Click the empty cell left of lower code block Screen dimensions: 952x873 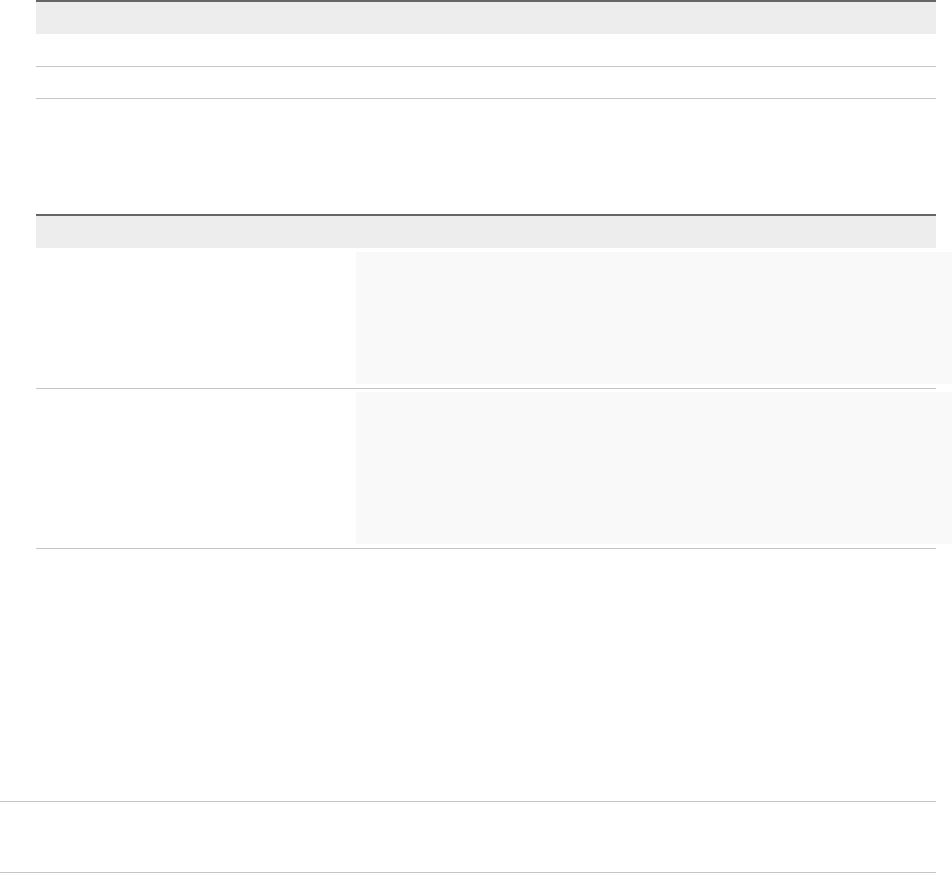(x=196, y=468)
